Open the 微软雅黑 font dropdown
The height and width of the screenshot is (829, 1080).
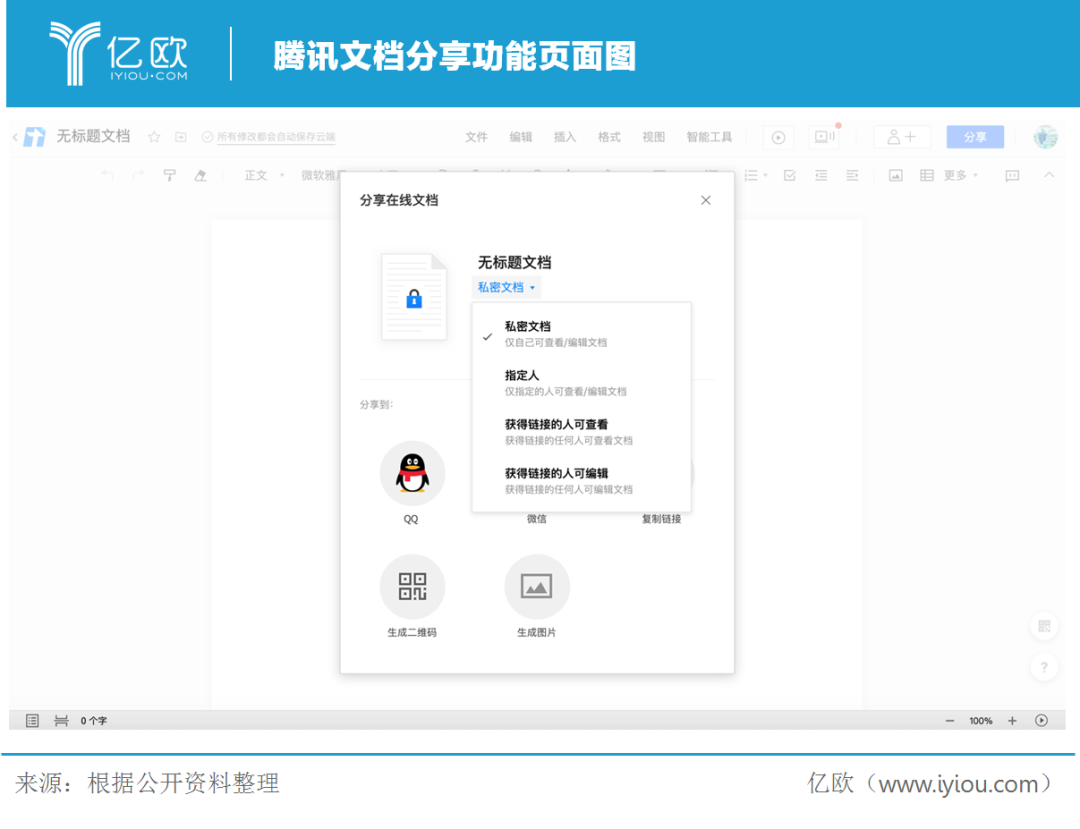pyautogui.click(x=321, y=176)
